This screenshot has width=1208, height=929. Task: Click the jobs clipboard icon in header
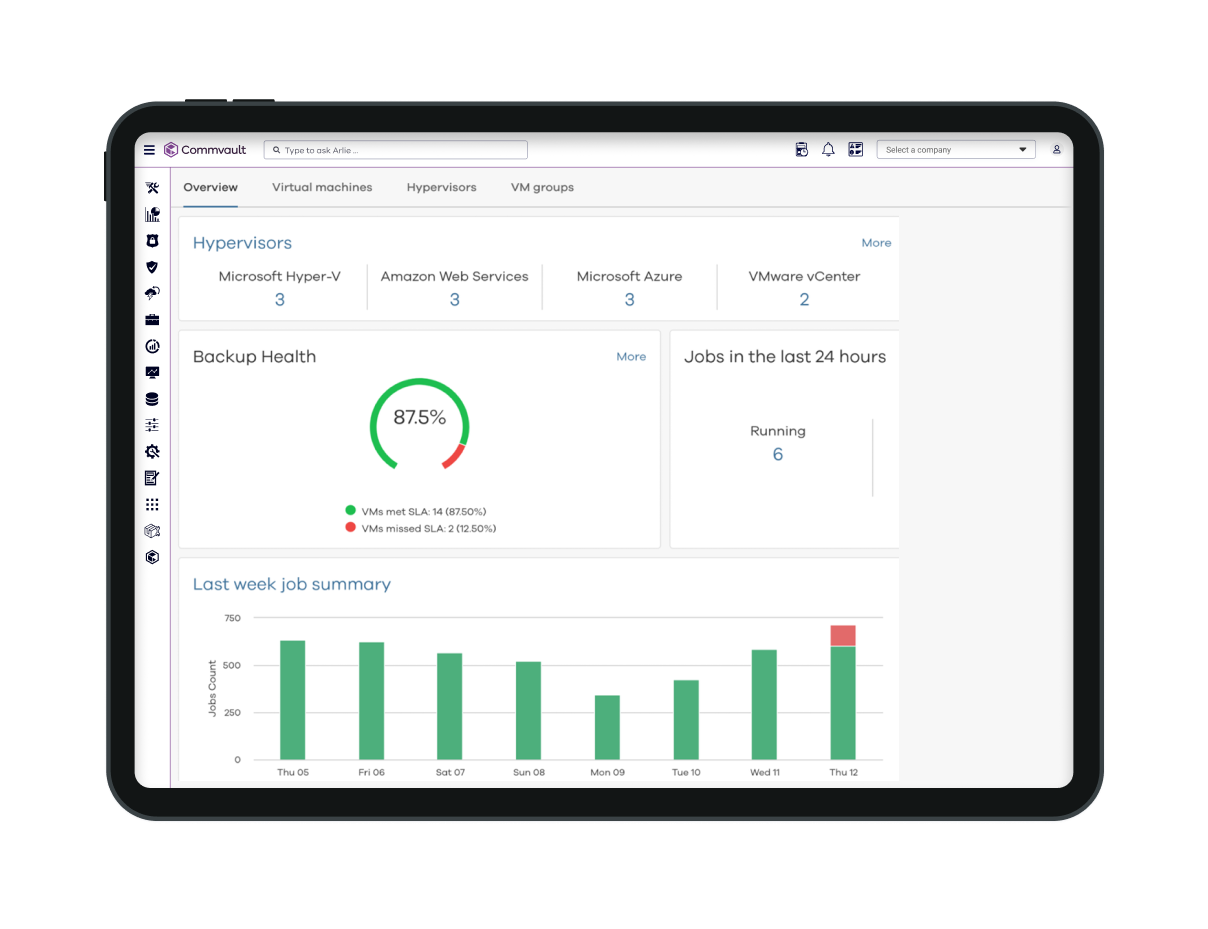[x=801, y=150]
